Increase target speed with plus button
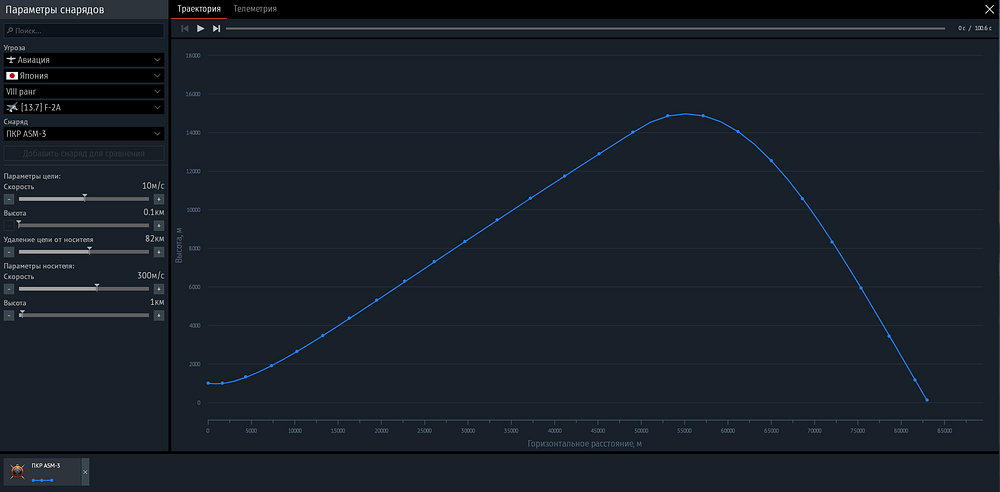Image resolution: width=1000 pixels, height=492 pixels. 159,199
